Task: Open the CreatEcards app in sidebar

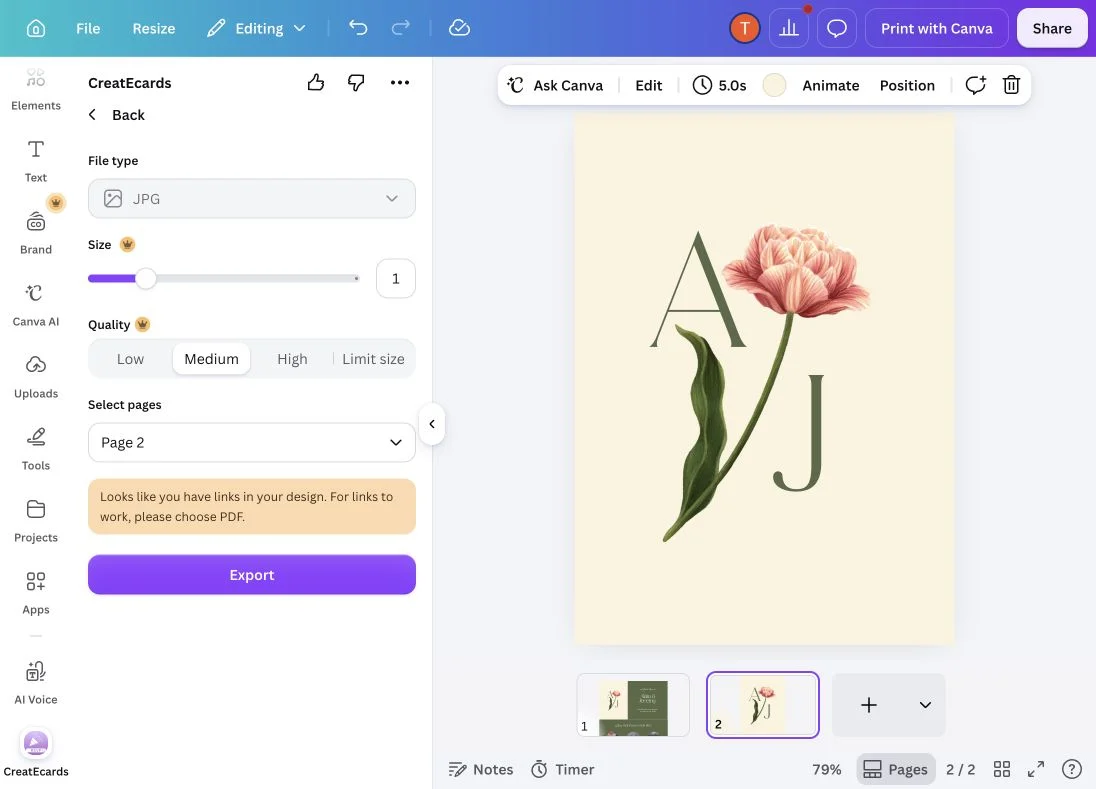Action: 36,753
